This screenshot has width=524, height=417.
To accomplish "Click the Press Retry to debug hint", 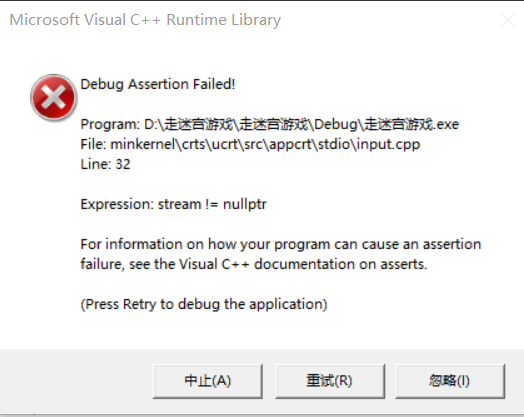I will point(204,304).
